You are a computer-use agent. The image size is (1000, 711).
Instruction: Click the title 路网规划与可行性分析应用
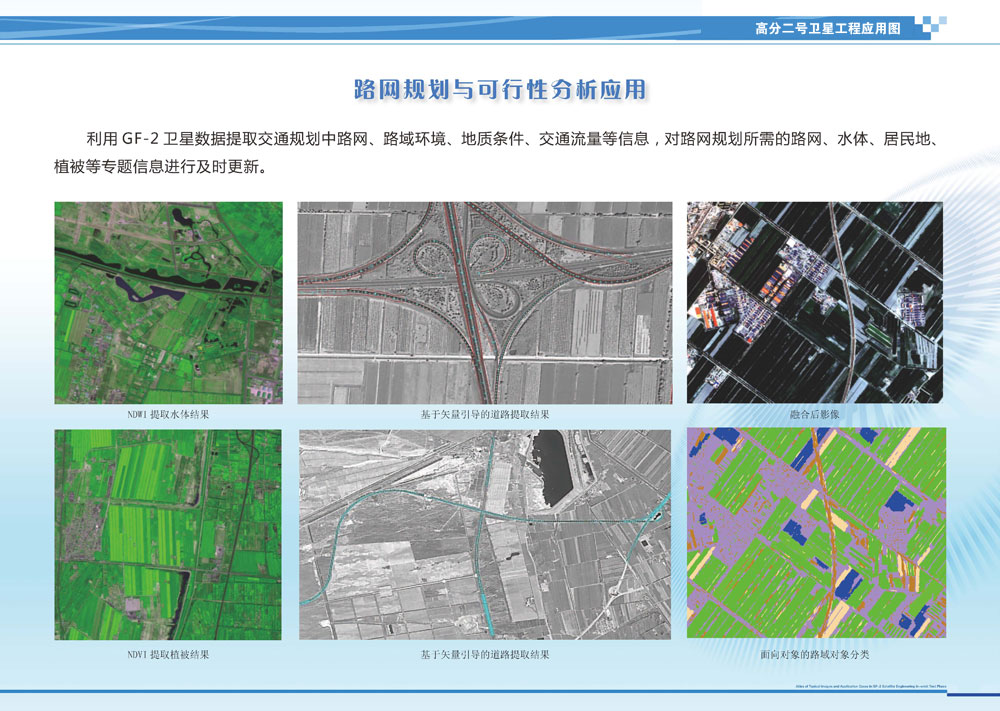(501, 90)
